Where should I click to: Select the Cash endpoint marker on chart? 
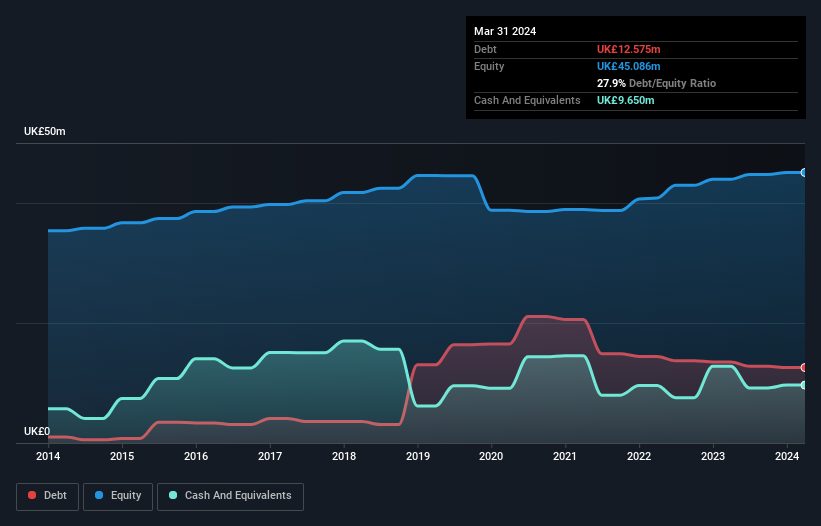[x=804, y=385]
